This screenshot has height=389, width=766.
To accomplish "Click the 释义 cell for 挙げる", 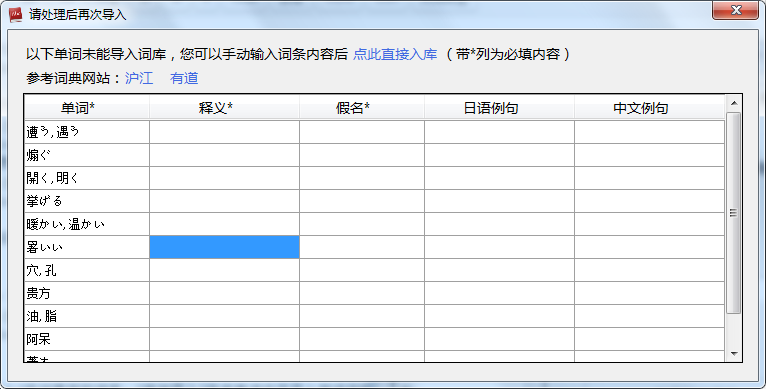I will point(225,201).
